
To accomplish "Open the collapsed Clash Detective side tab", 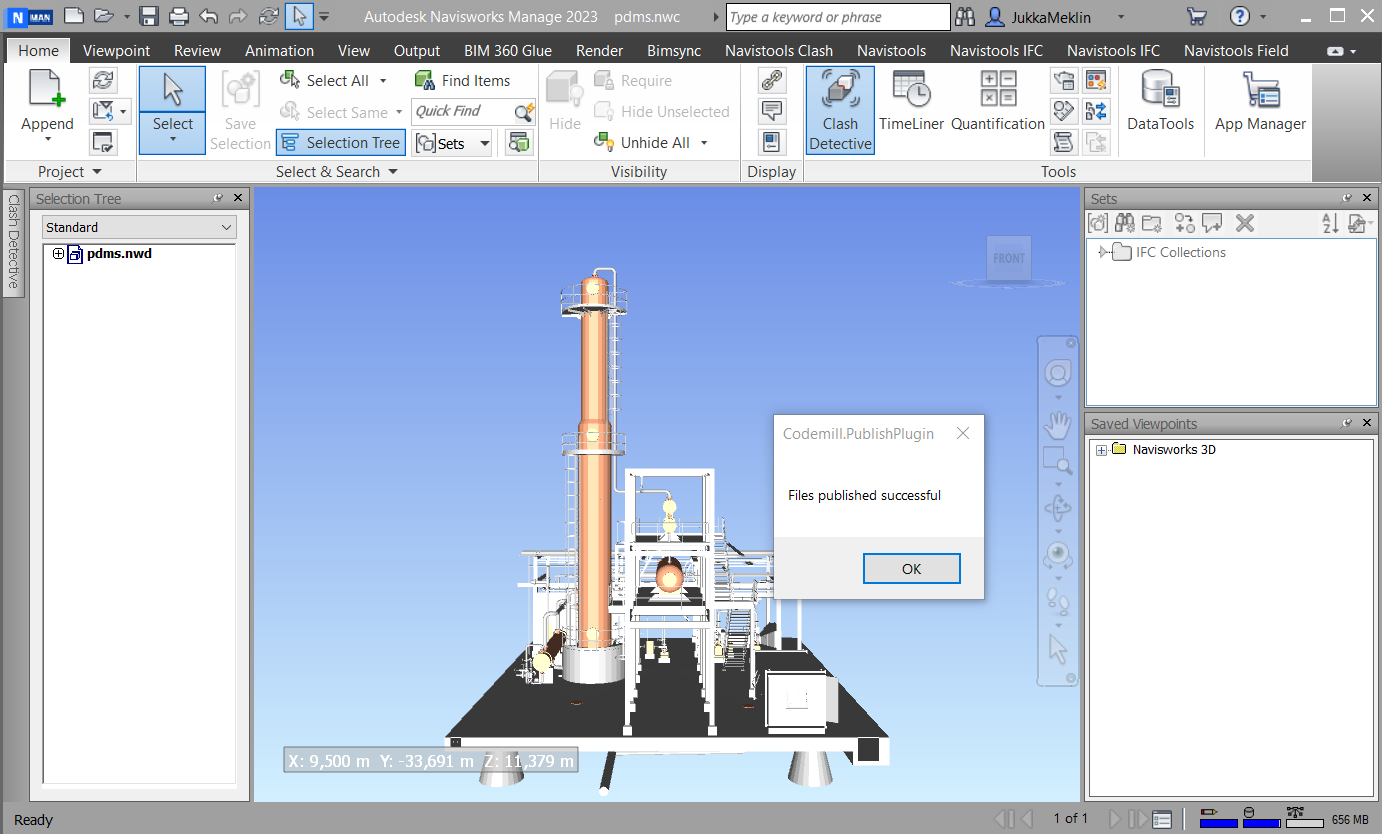I will [x=13, y=241].
